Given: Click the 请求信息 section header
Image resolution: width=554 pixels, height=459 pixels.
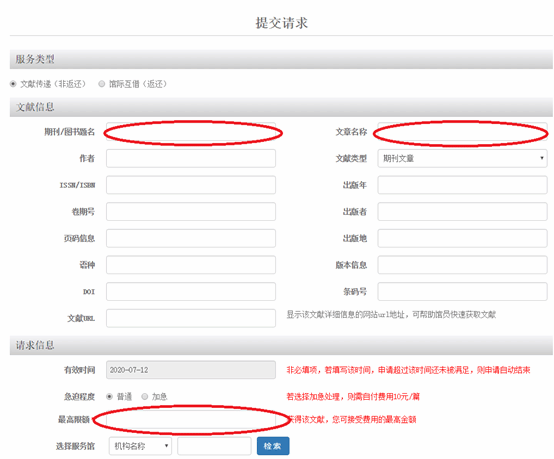Looking at the screenshot, I should 281,345.
